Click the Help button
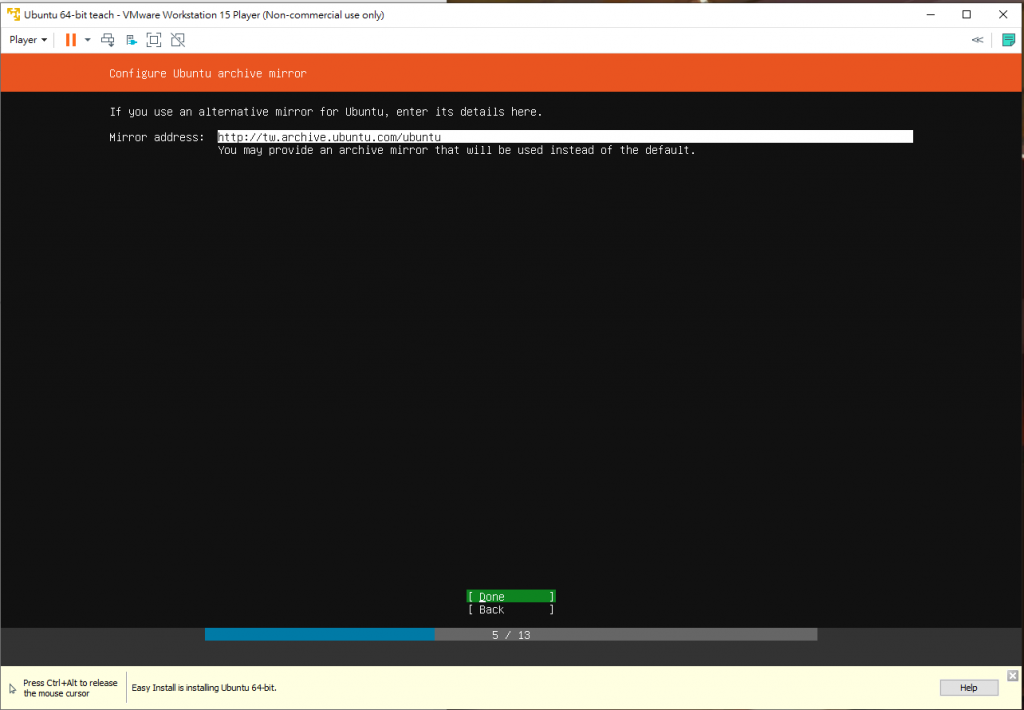Image resolution: width=1024 pixels, height=710 pixels. click(x=968, y=688)
